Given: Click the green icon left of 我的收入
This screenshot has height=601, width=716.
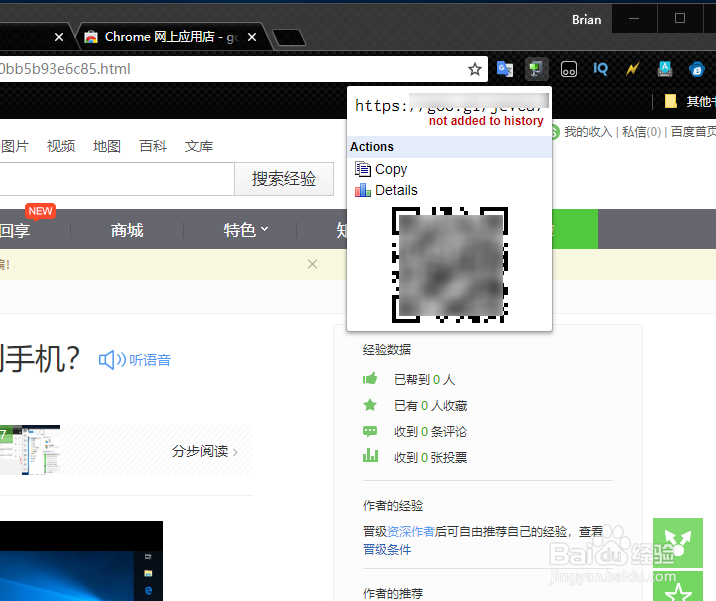Looking at the screenshot, I should tap(554, 132).
